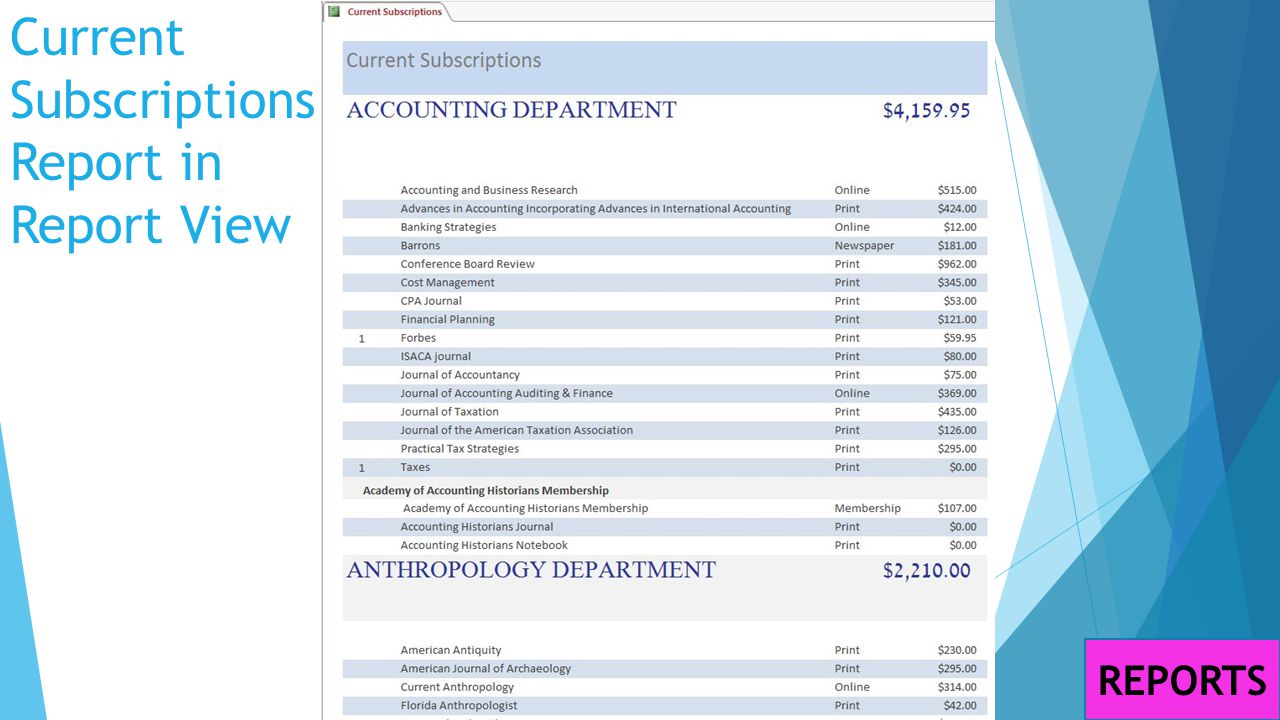This screenshot has width=1280, height=720.
Task: Select the non-bold Academy of Accounting Historians Membership row
Action: coord(525,508)
